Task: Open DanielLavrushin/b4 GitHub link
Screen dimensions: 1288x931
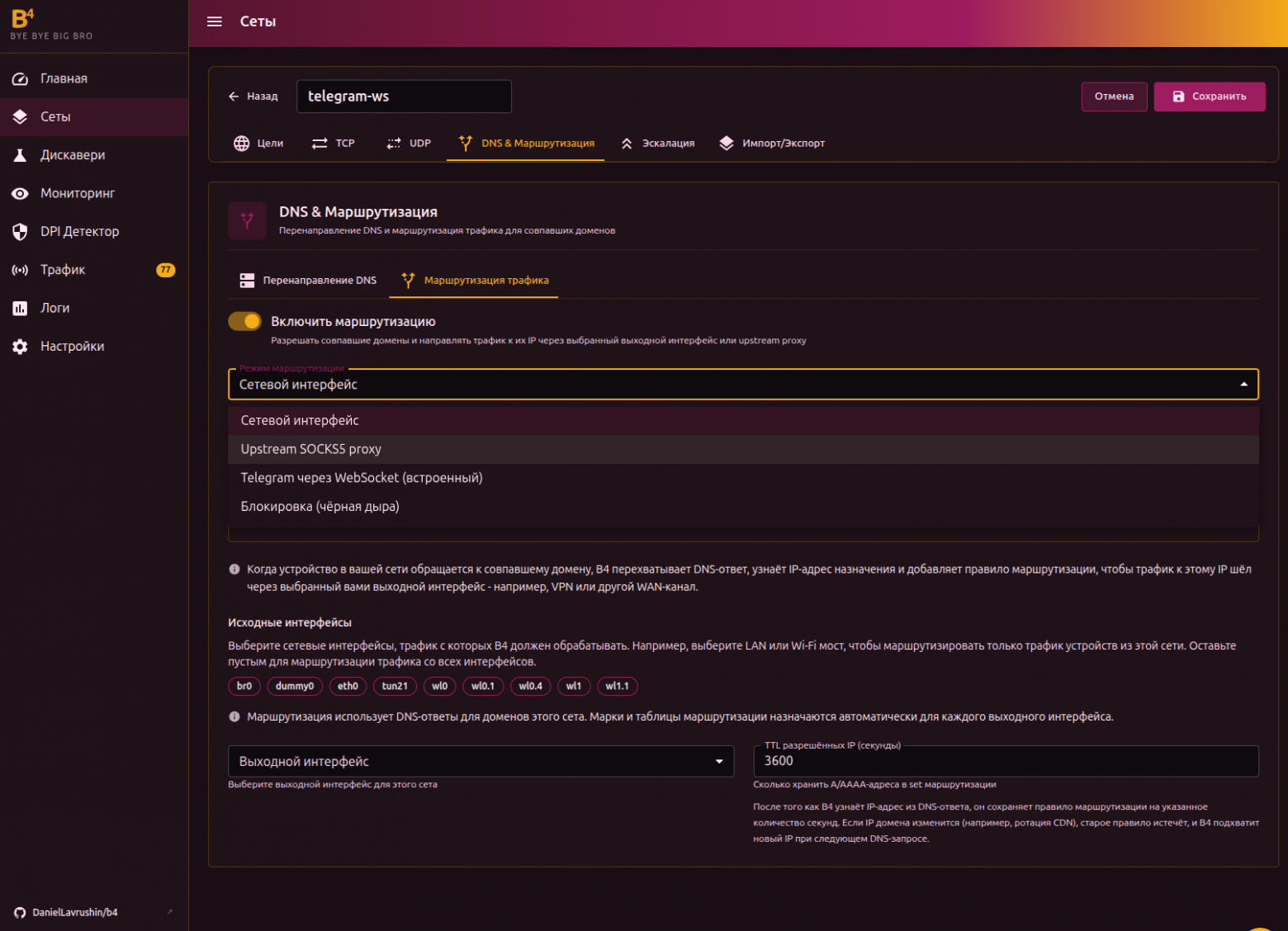Action: 74,913
